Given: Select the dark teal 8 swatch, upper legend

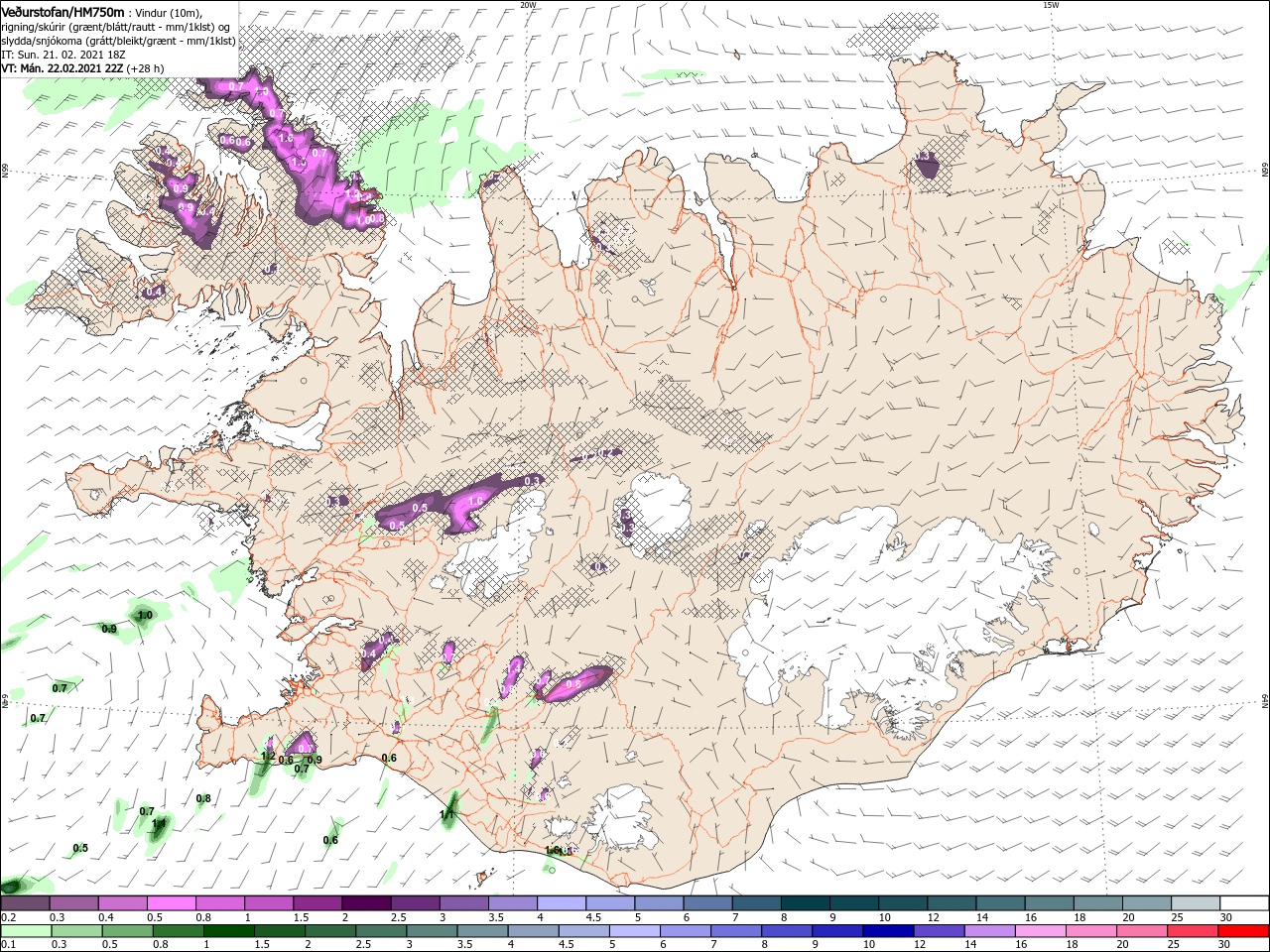Looking at the screenshot, I should click(805, 903).
